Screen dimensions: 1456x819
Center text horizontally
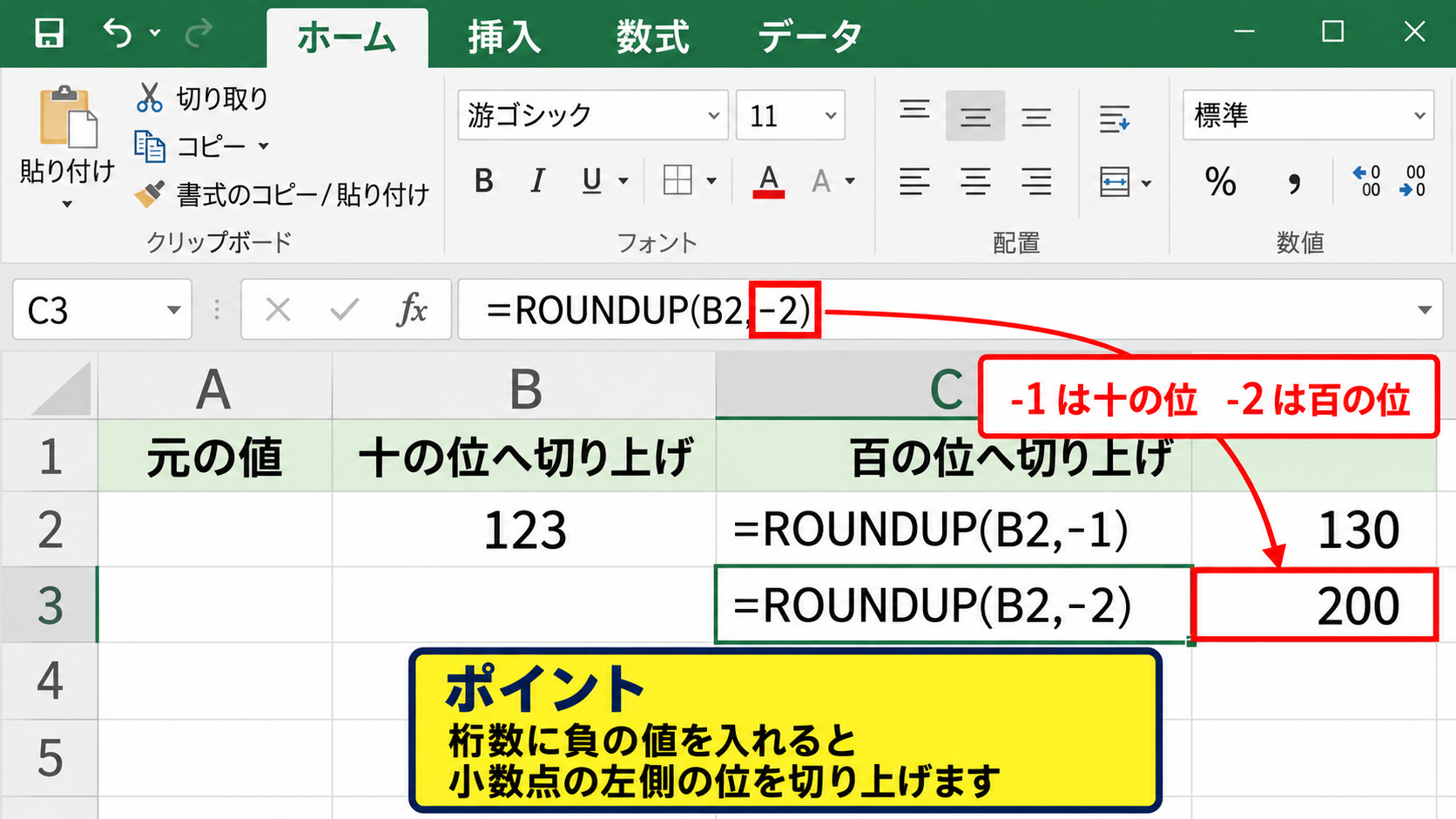coord(975,181)
